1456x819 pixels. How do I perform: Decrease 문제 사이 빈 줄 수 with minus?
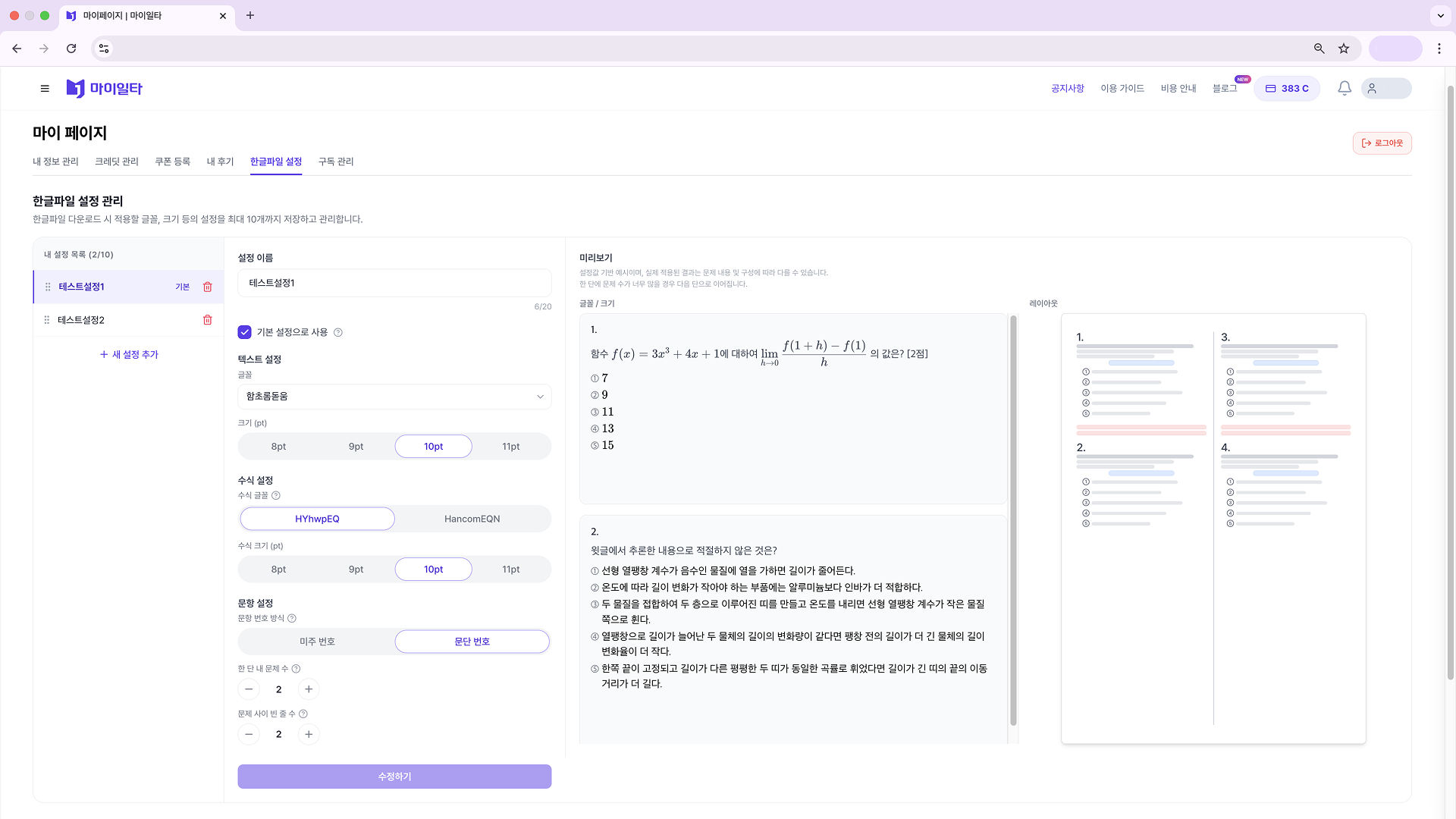tap(249, 734)
